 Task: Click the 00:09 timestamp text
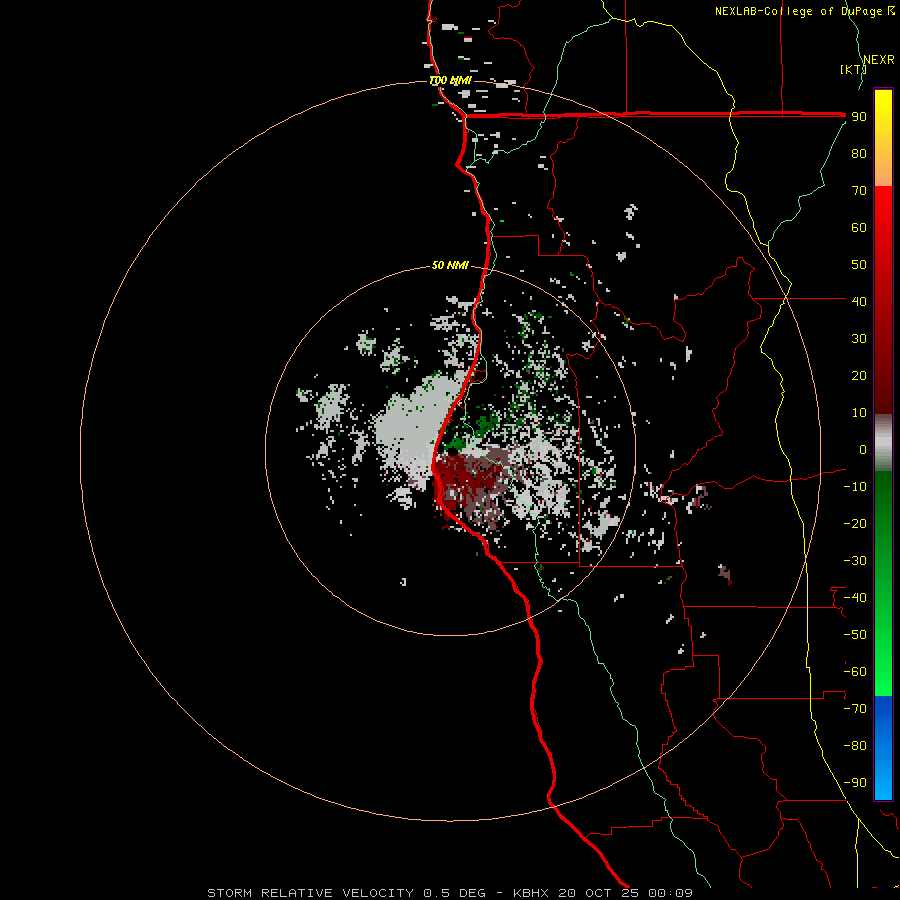click(x=670, y=893)
